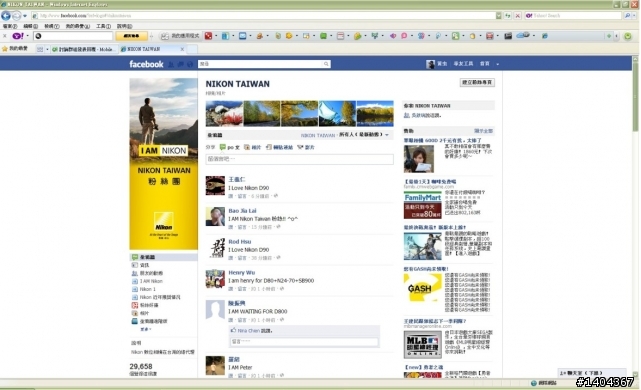Close the NIKON TAIWAN tab

click(182, 49)
